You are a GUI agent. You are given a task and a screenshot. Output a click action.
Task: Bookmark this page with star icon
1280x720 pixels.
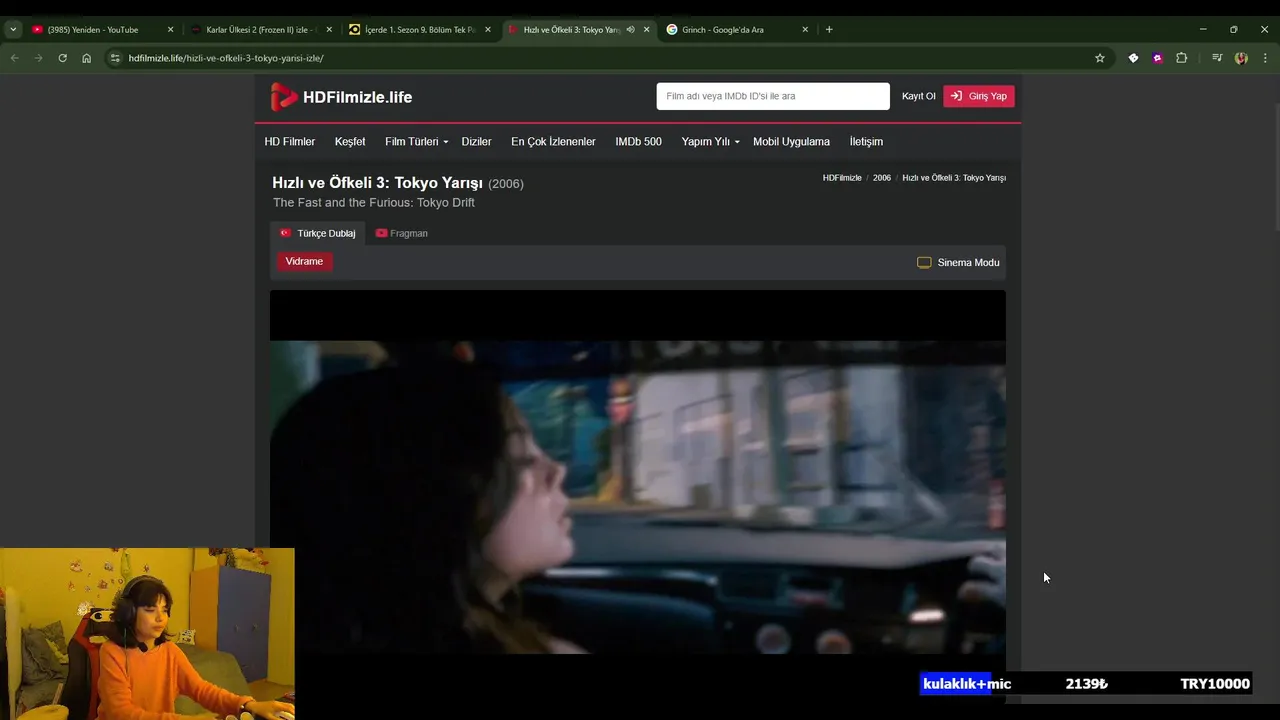(x=1100, y=58)
